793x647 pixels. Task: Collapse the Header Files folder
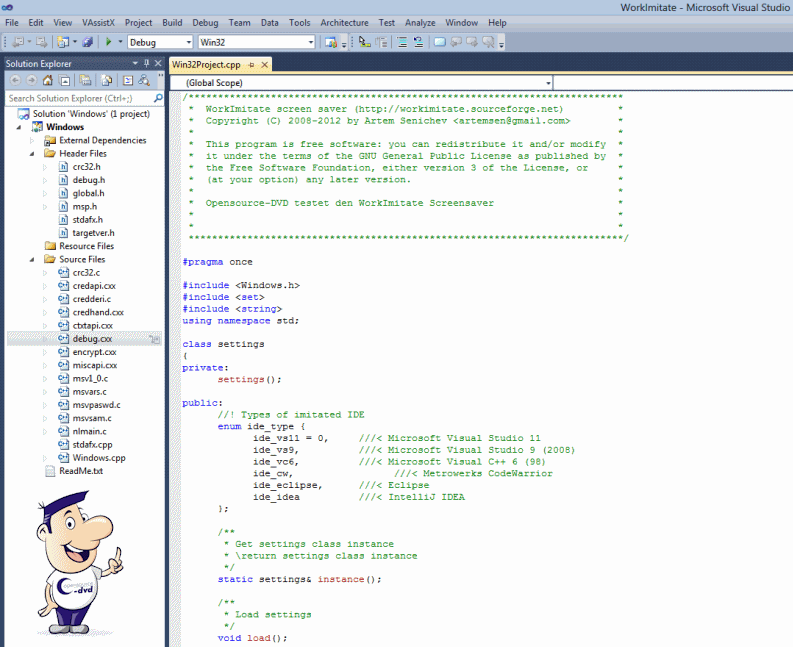click(34, 154)
